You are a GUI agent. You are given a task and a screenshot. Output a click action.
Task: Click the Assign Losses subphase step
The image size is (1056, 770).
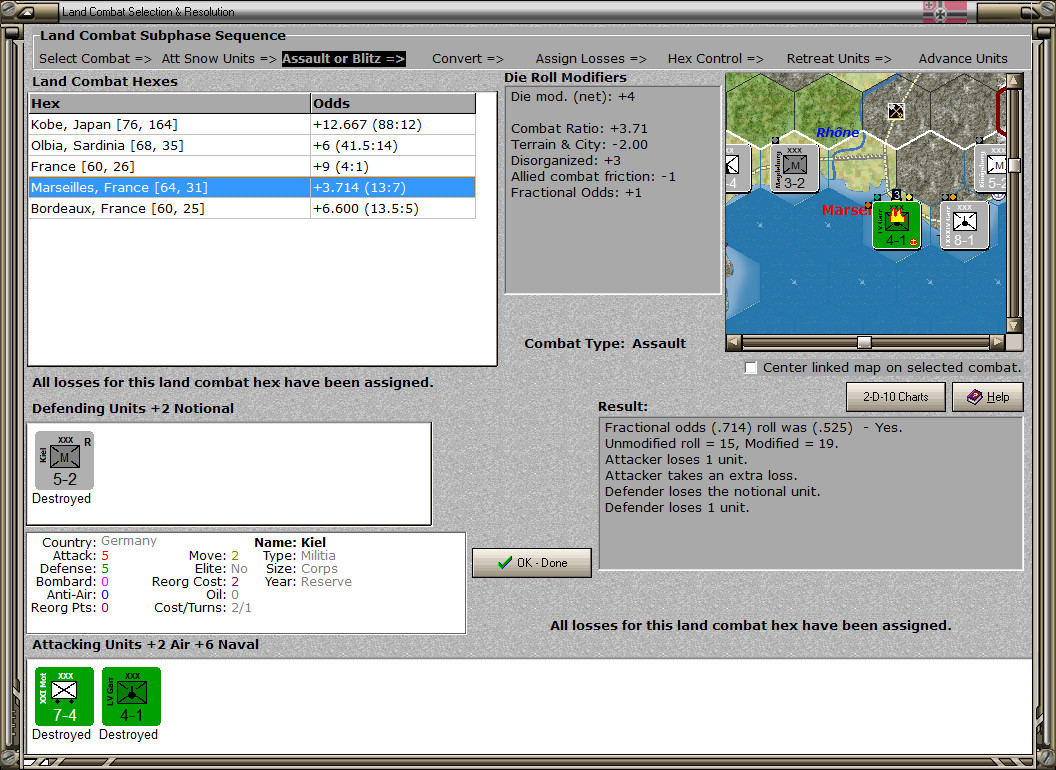pyautogui.click(x=591, y=59)
